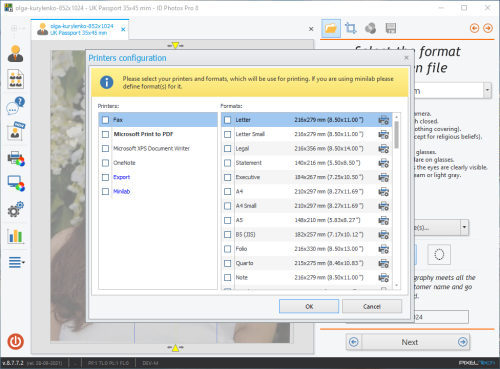Click printer setup icon for A4 format
The image size is (500, 369).
384,192
